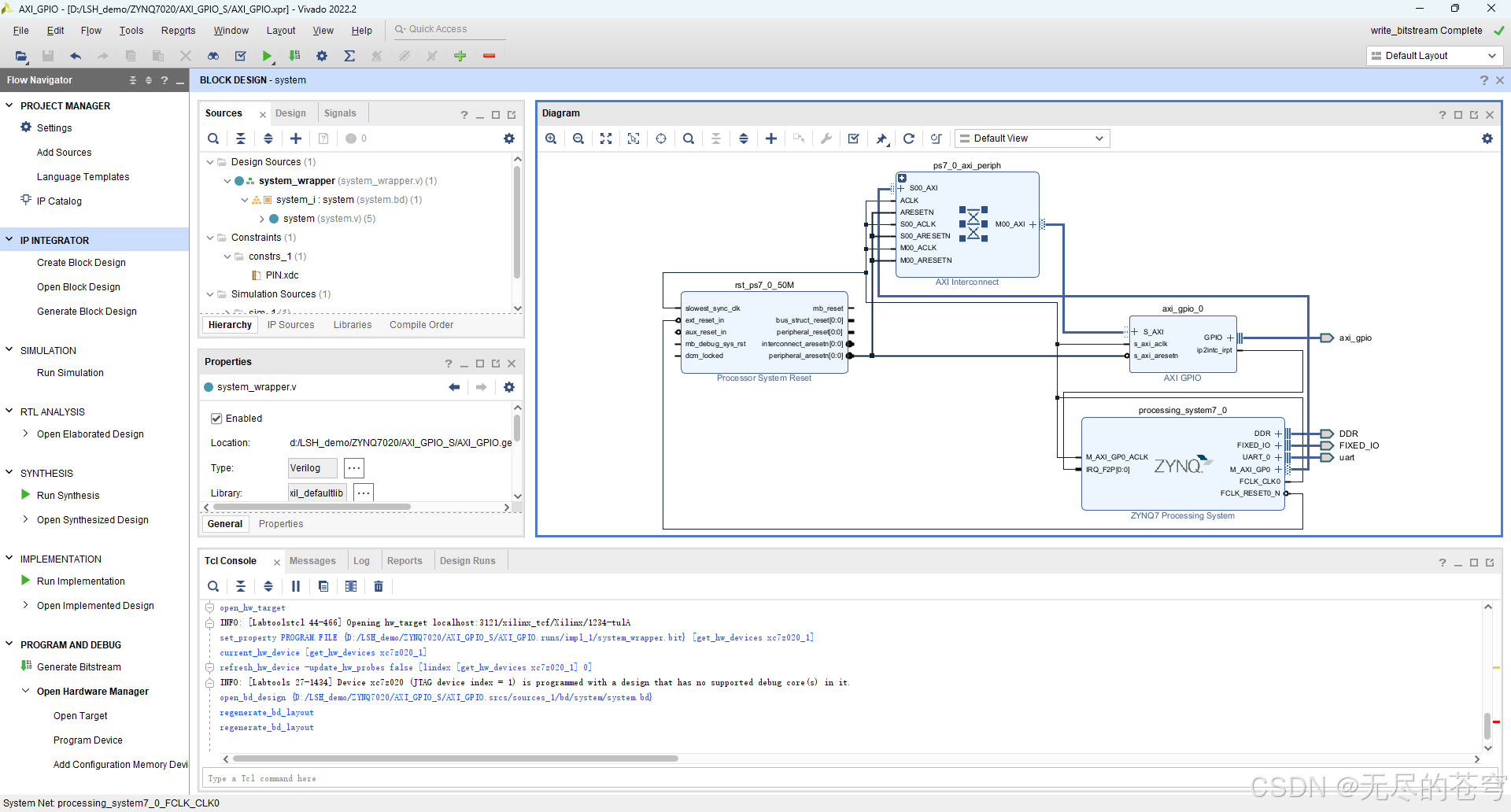
Task: Click pause icon in Tcl Console toolbar
Action: point(296,586)
